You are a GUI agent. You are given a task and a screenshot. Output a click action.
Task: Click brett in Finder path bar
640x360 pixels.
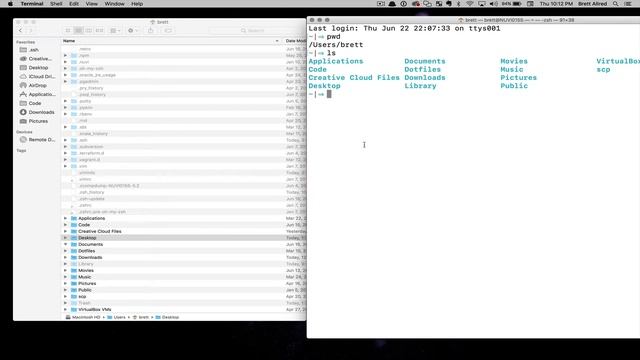(x=140, y=317)
